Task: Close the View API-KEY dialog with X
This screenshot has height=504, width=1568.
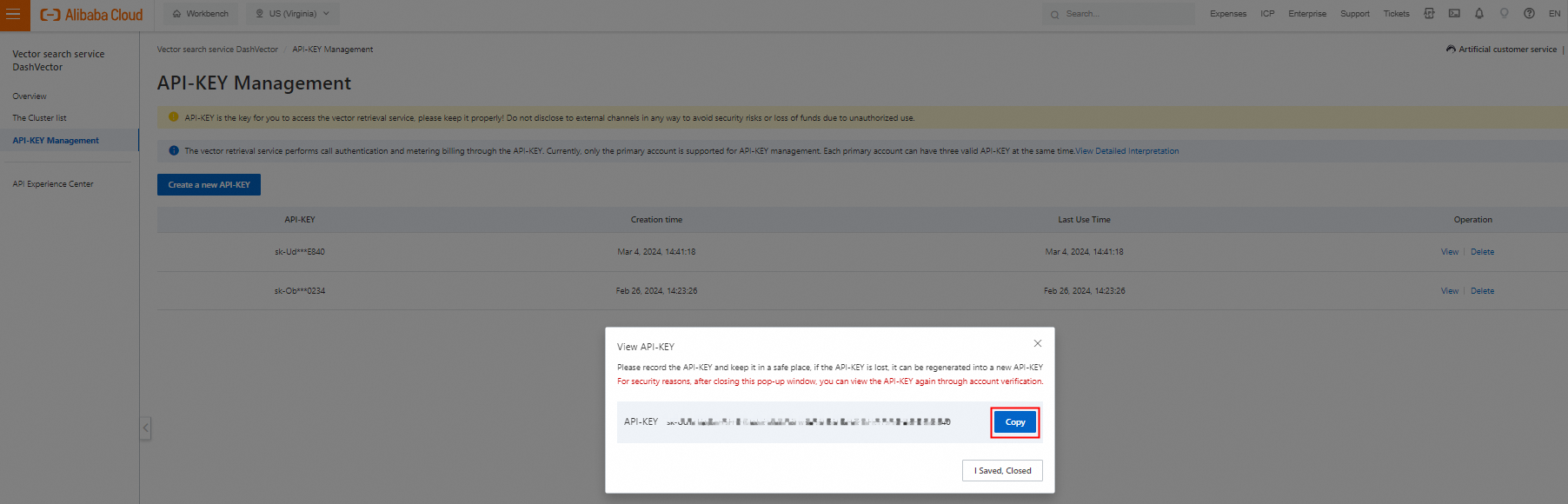Action: (x=1037, y=343)
